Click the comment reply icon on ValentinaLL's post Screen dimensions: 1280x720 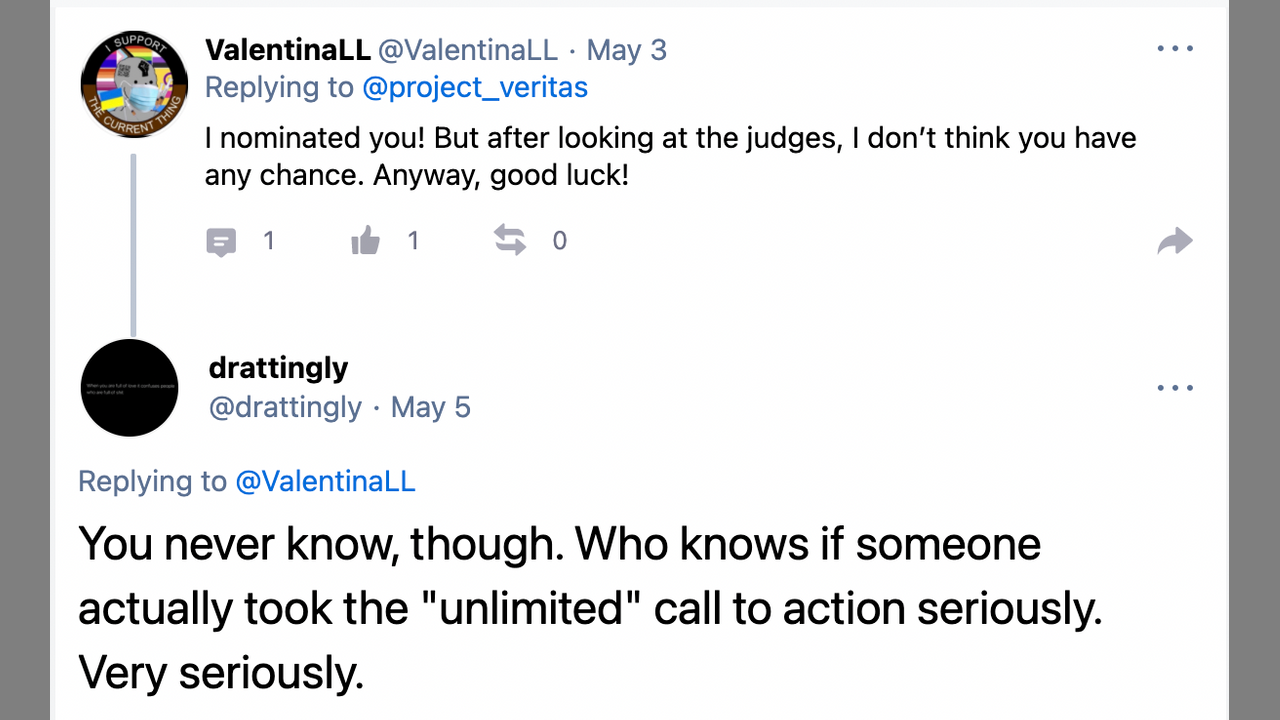221,242
